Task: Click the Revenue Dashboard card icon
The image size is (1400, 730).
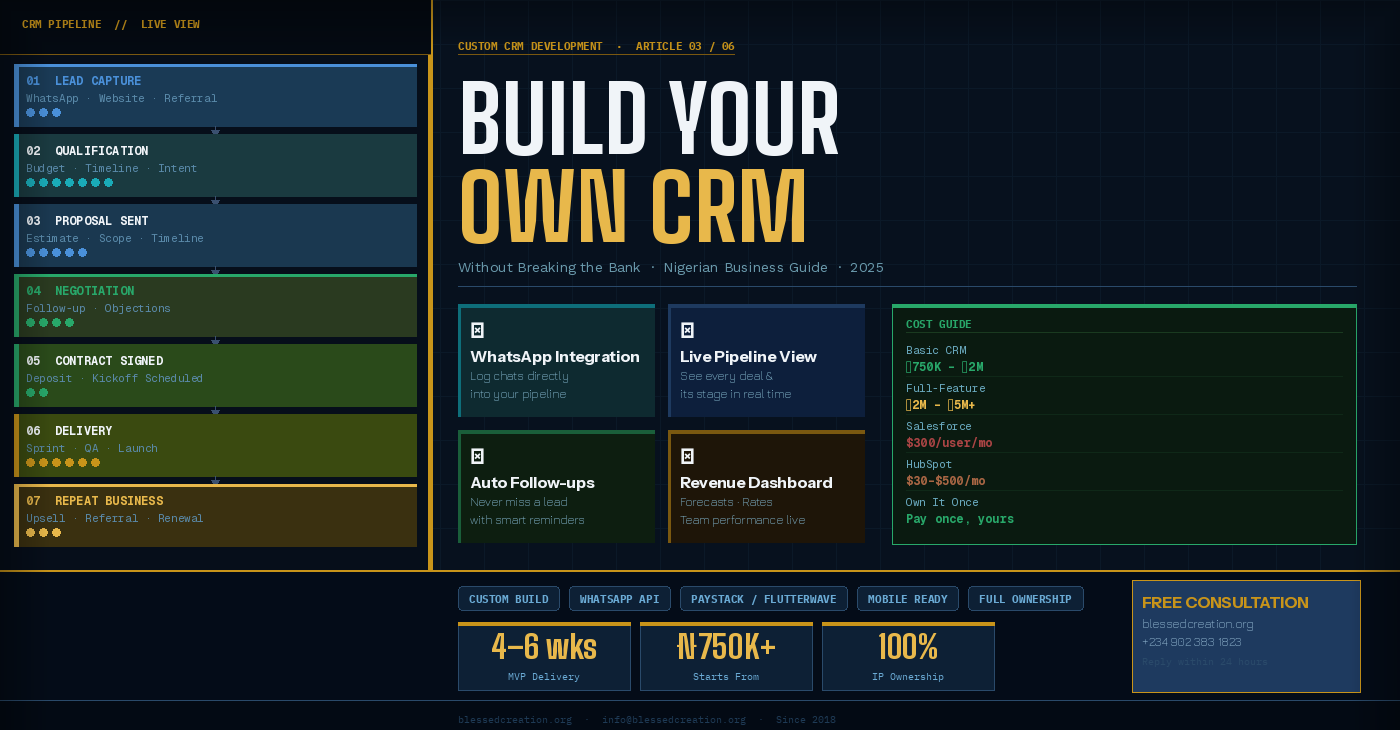Action: (687, 456)
